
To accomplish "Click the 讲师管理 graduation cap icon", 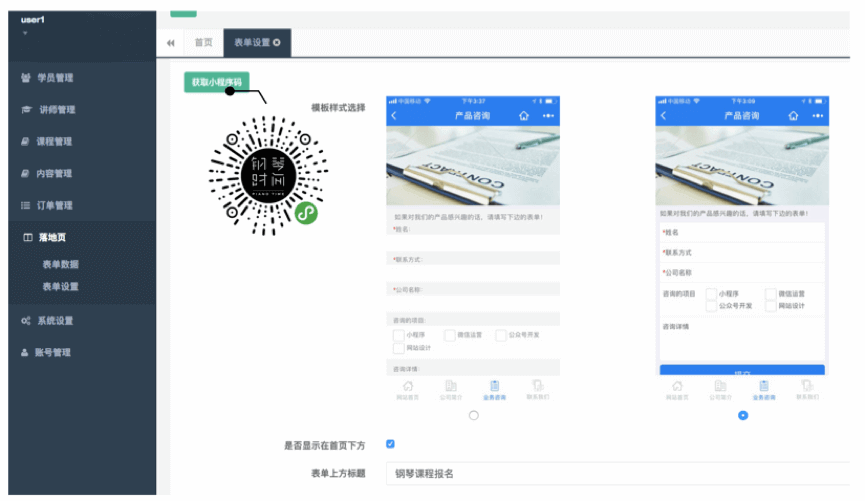I will 25,110.
